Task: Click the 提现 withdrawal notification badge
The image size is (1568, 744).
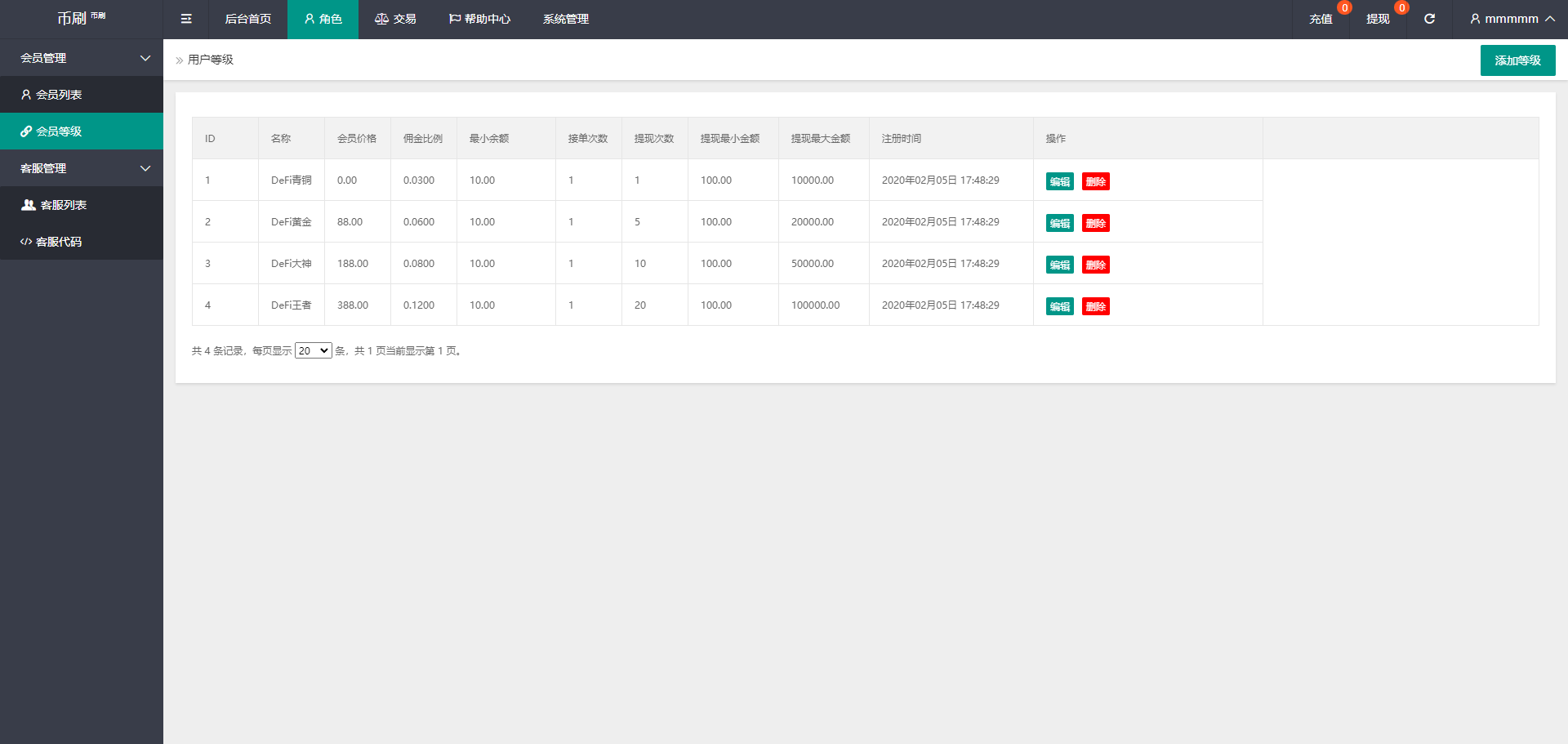Action: click(x=1401, y=8)
